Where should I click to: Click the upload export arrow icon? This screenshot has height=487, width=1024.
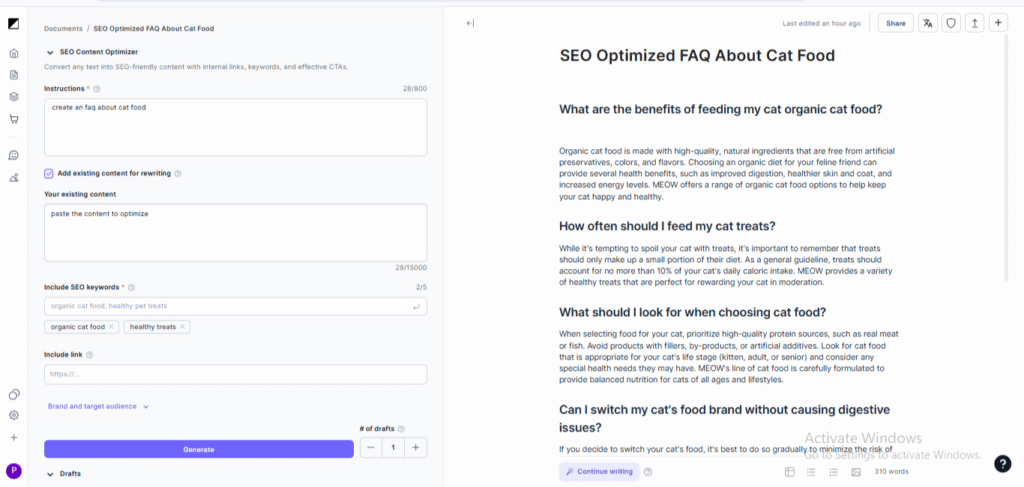(x=974, y=23)
